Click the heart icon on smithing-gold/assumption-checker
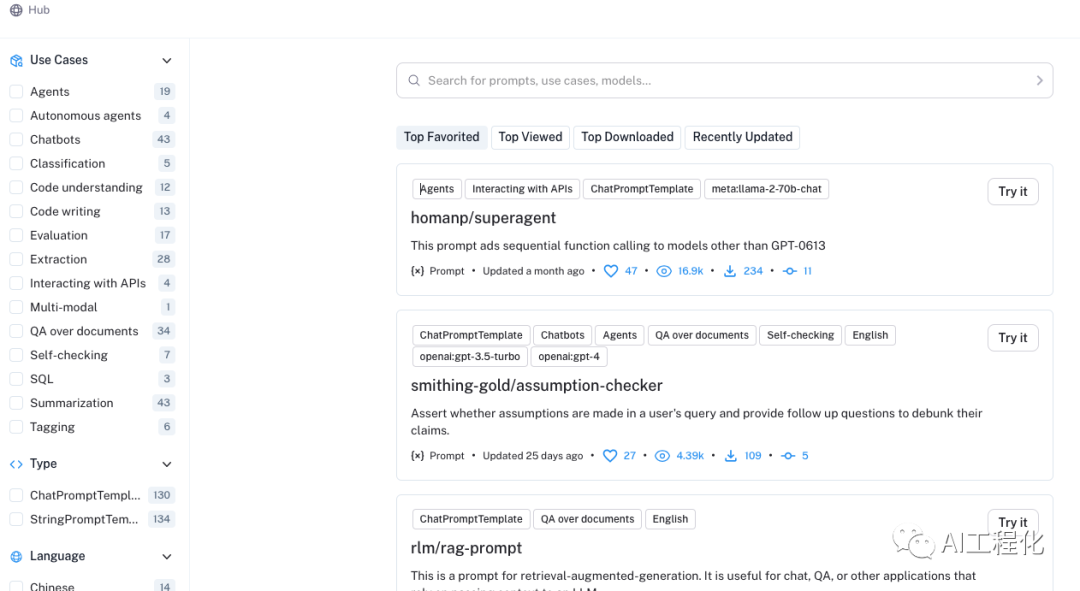 tap(610, 456)
